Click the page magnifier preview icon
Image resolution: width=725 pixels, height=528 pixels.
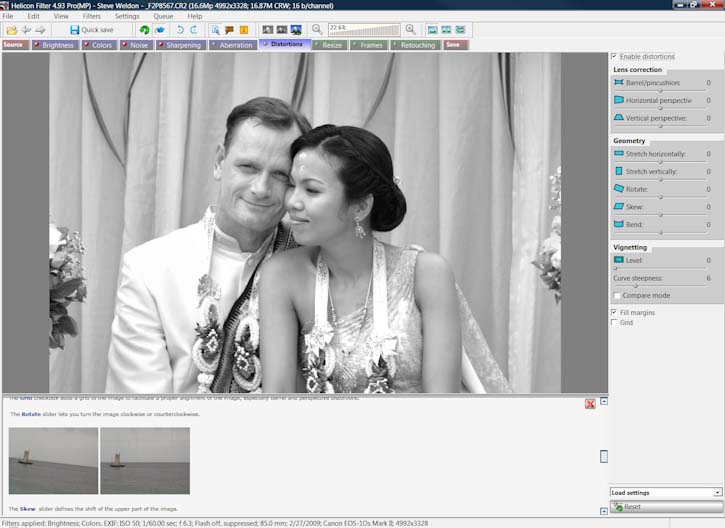(x=215, y=30)
